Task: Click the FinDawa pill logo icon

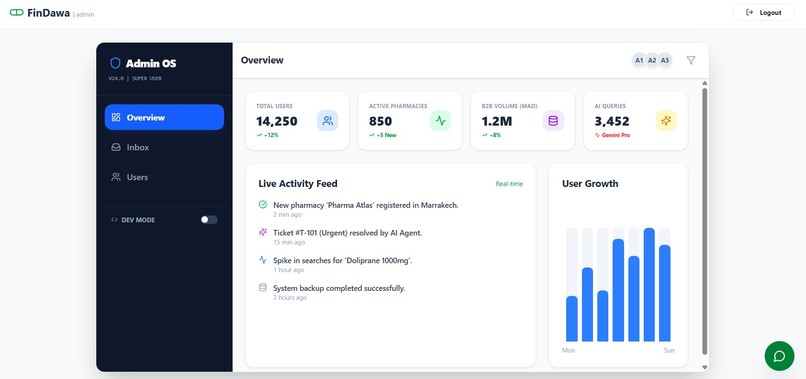Action: [16, 13]
